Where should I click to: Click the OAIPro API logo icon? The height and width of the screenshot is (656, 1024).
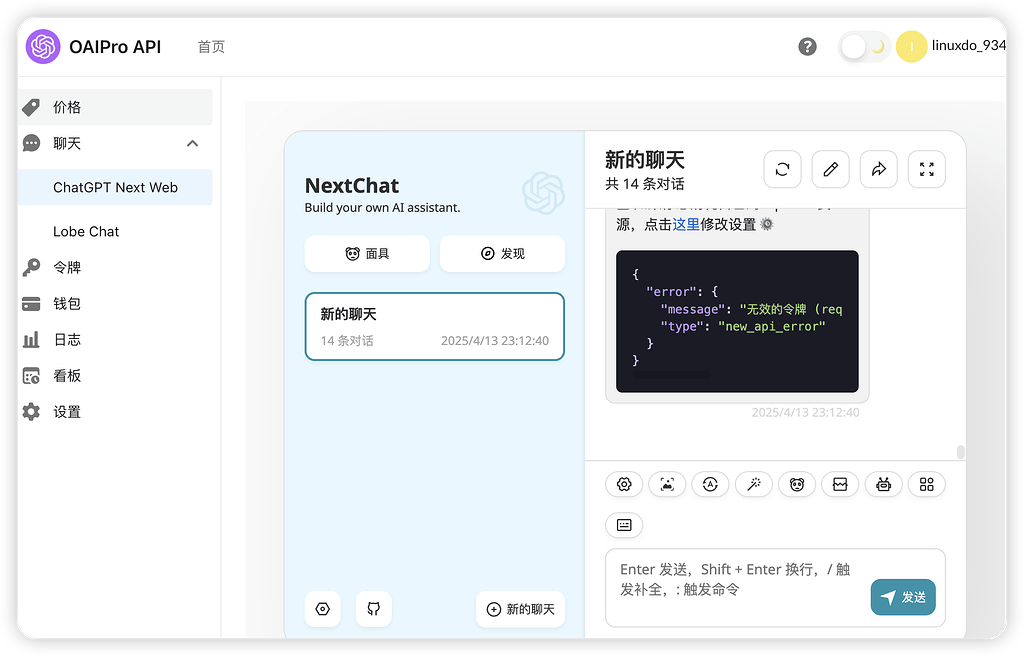[43, 46]
